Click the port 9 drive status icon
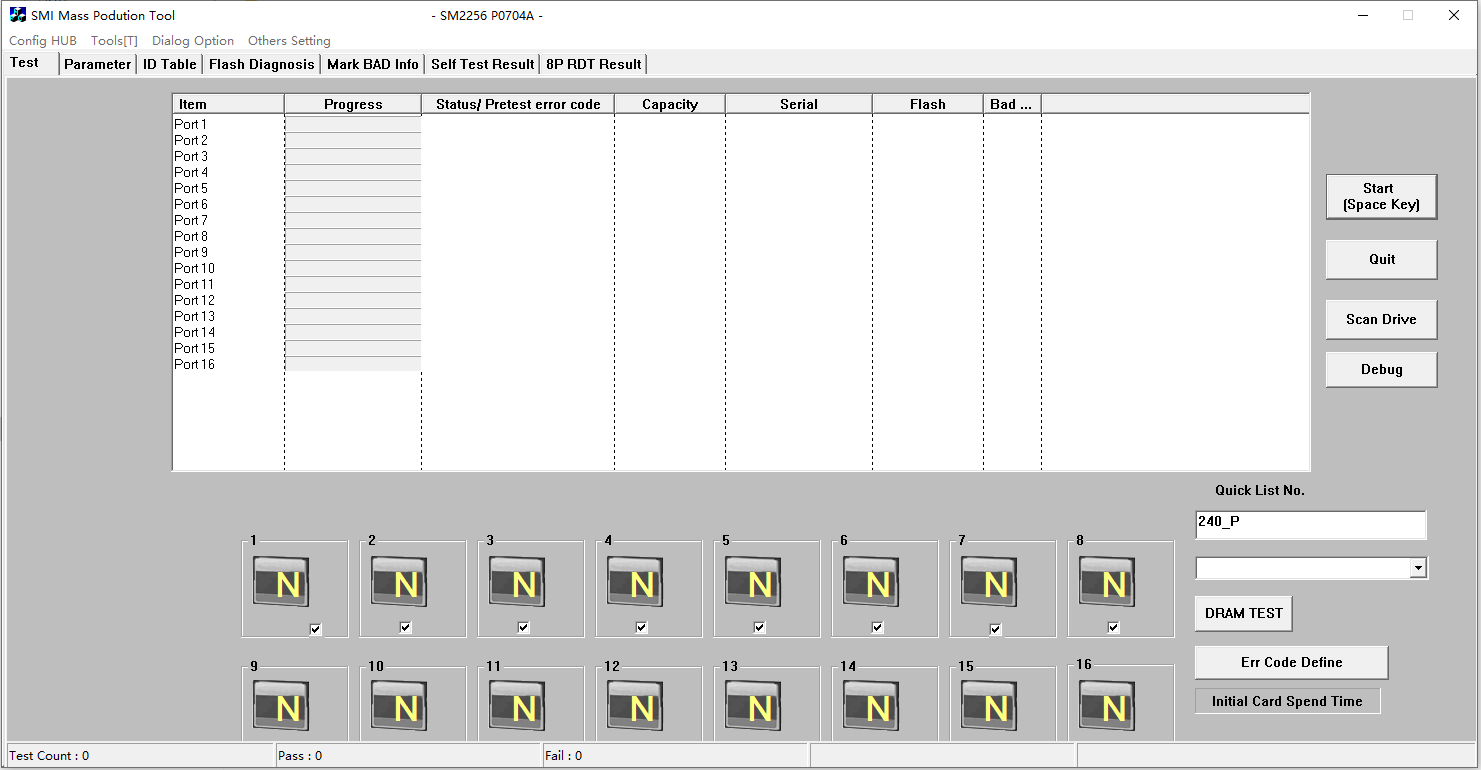The height and width of the screenshot is (770, 1481). coord(281,706)
